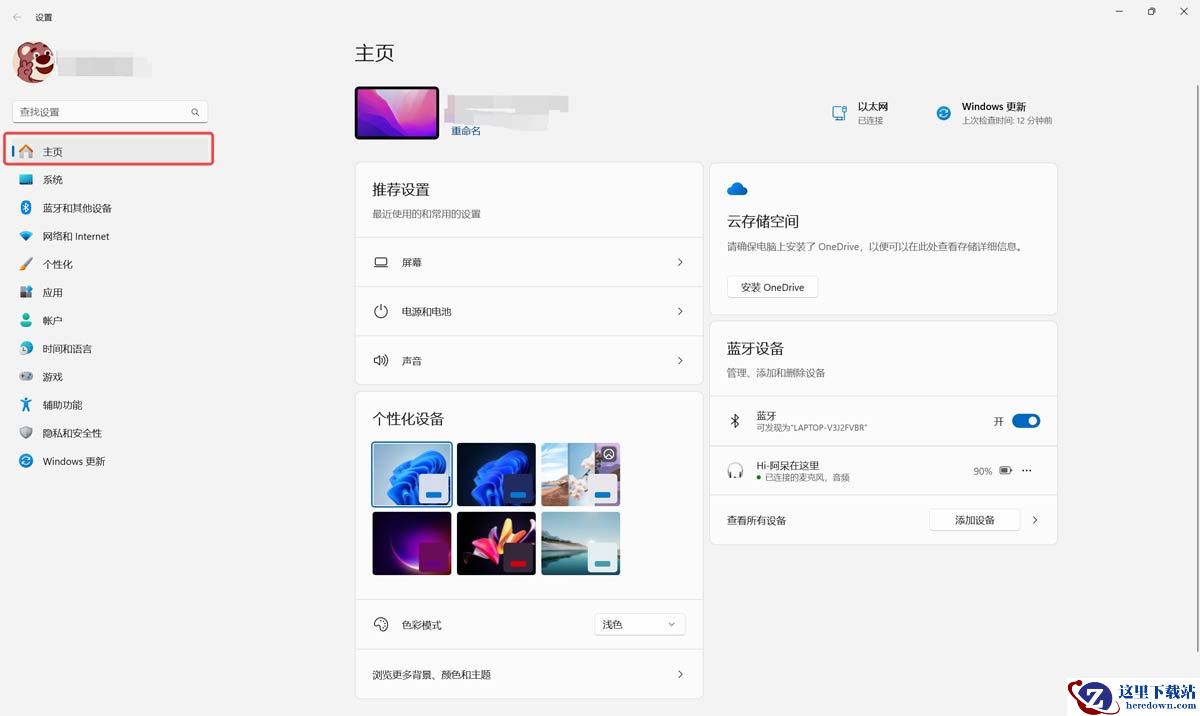Select 蓝牙和其他设备 in the sidebar
Screen dimensions: 1200x716
[110, 208]
